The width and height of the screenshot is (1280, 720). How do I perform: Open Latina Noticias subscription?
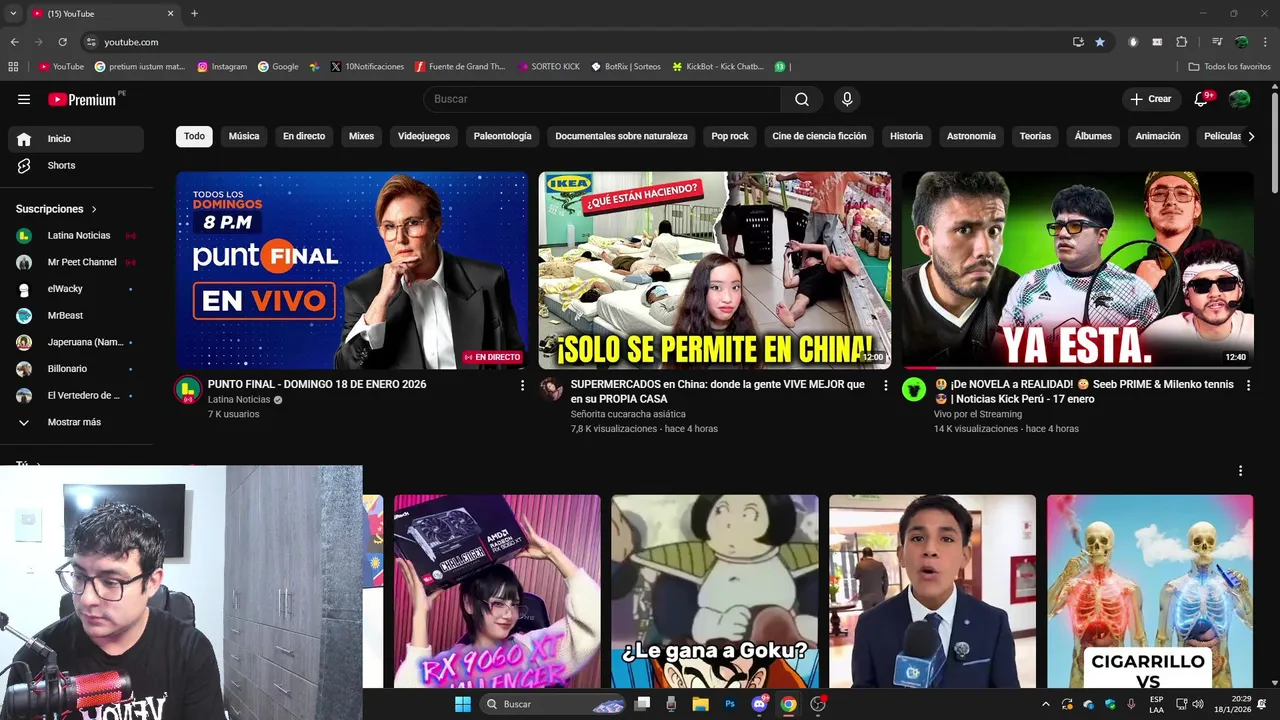[x=76, y=235]
